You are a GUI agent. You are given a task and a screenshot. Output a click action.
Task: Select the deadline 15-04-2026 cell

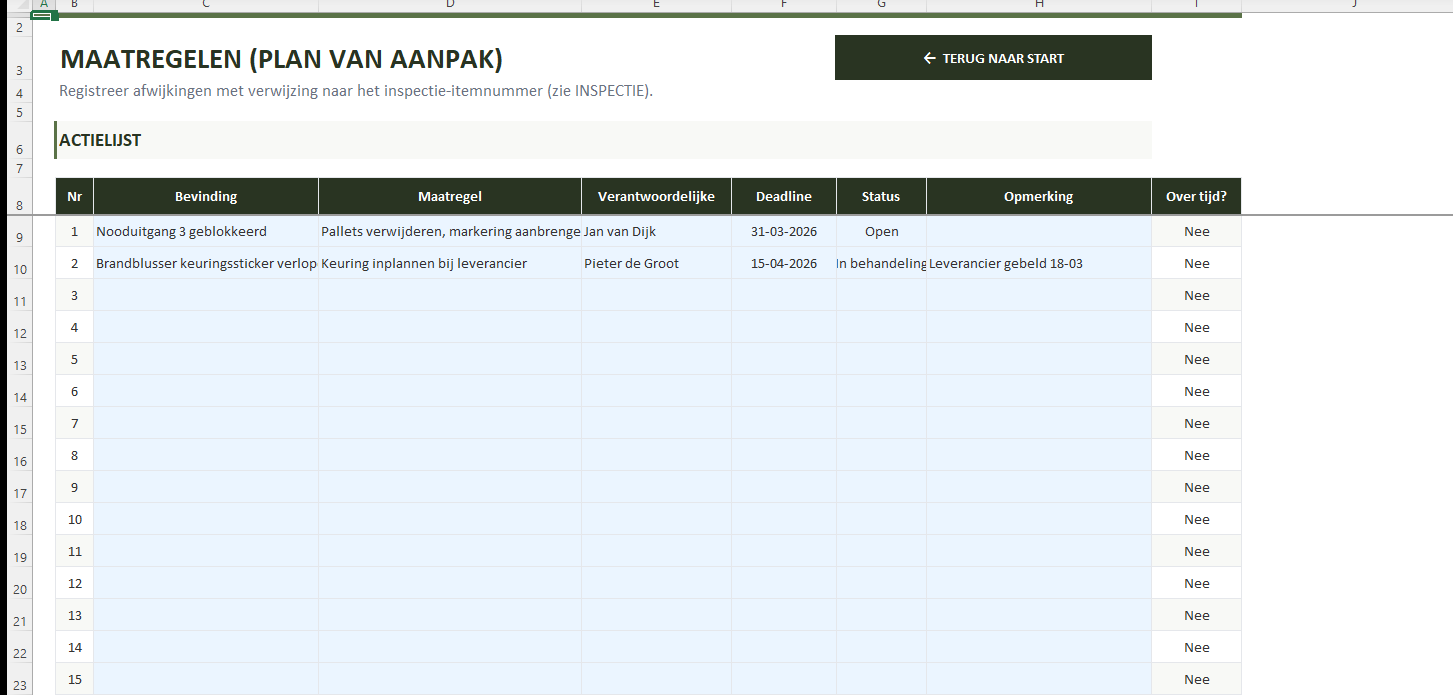[x=783, y=263]
